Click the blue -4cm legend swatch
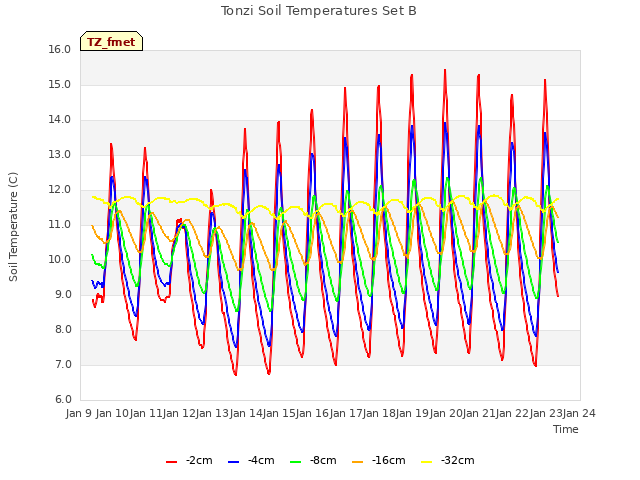Image resolution: width=640 pixels, height=480 pixels. click(x=233, y=462)
